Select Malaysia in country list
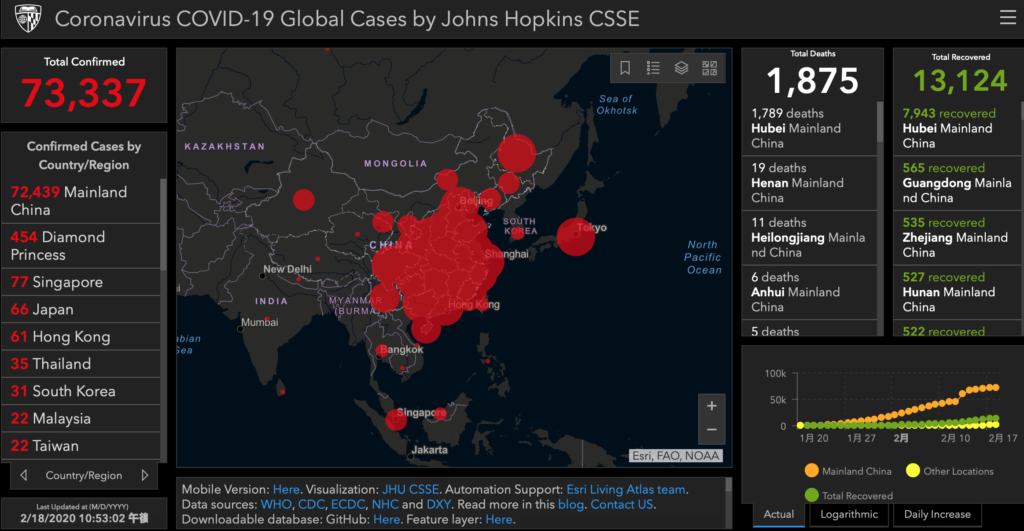 coord(81,419)
